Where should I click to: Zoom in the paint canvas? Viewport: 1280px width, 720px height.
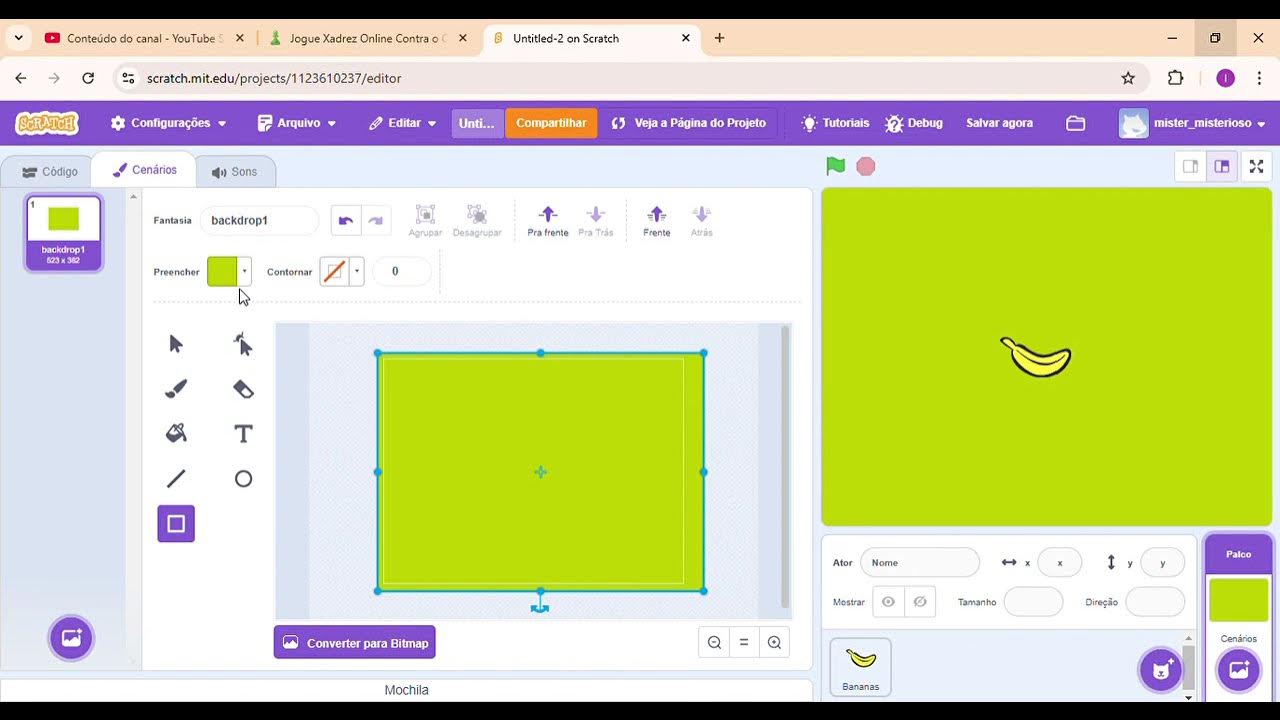click(x=774, y=643)
